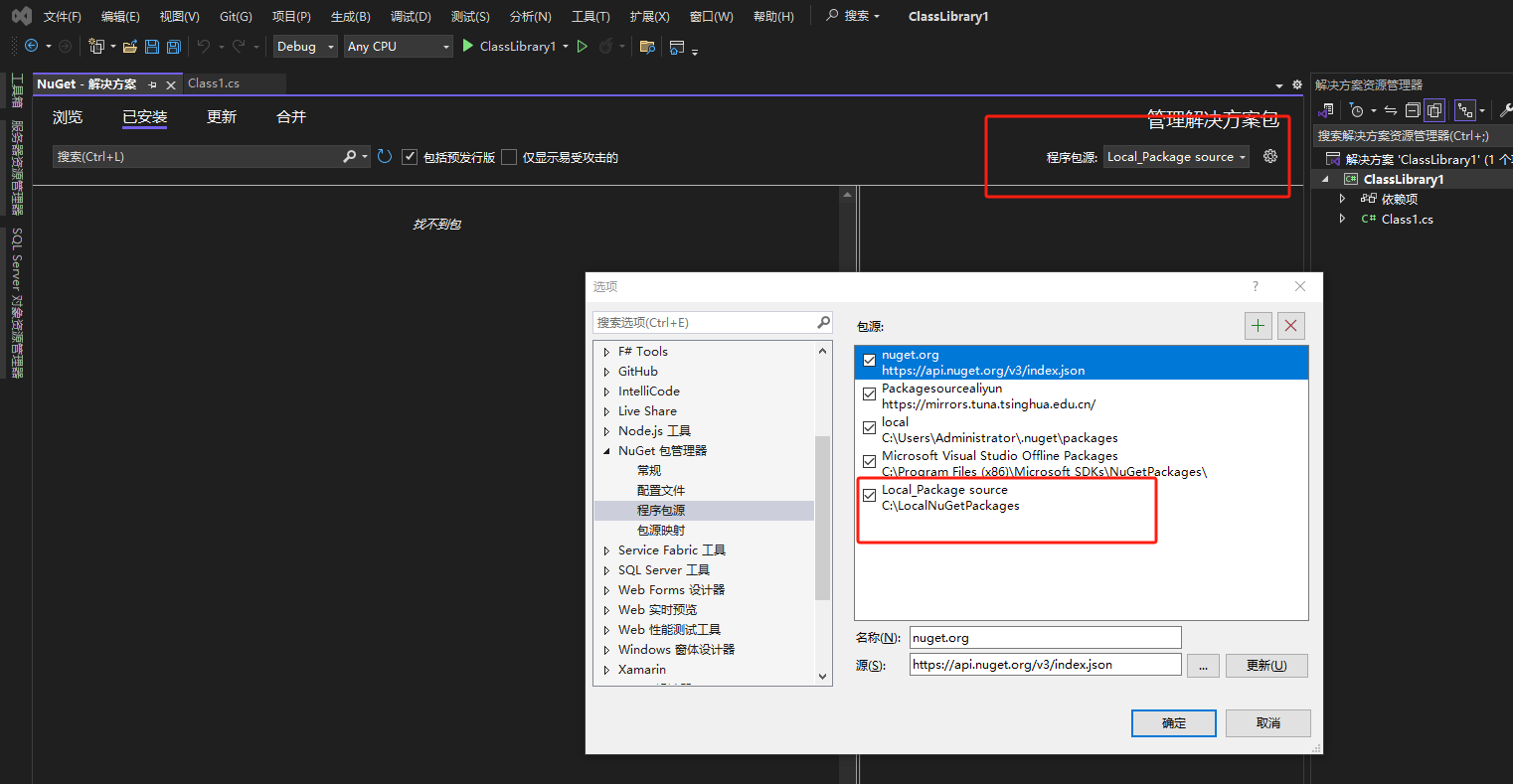Open Debug configuration dropdown
This screenshot has height=784, width=1513.
pos(305,46)
